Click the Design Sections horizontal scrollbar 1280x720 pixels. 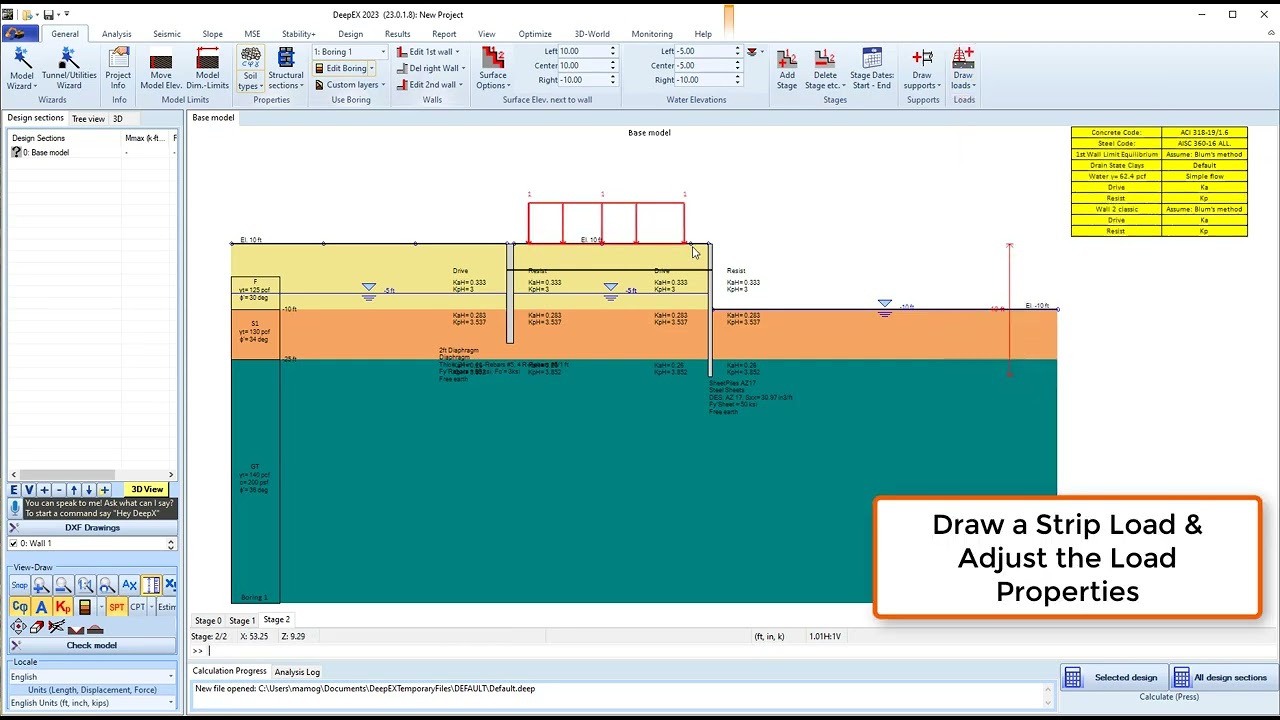[x=92, y=475]
